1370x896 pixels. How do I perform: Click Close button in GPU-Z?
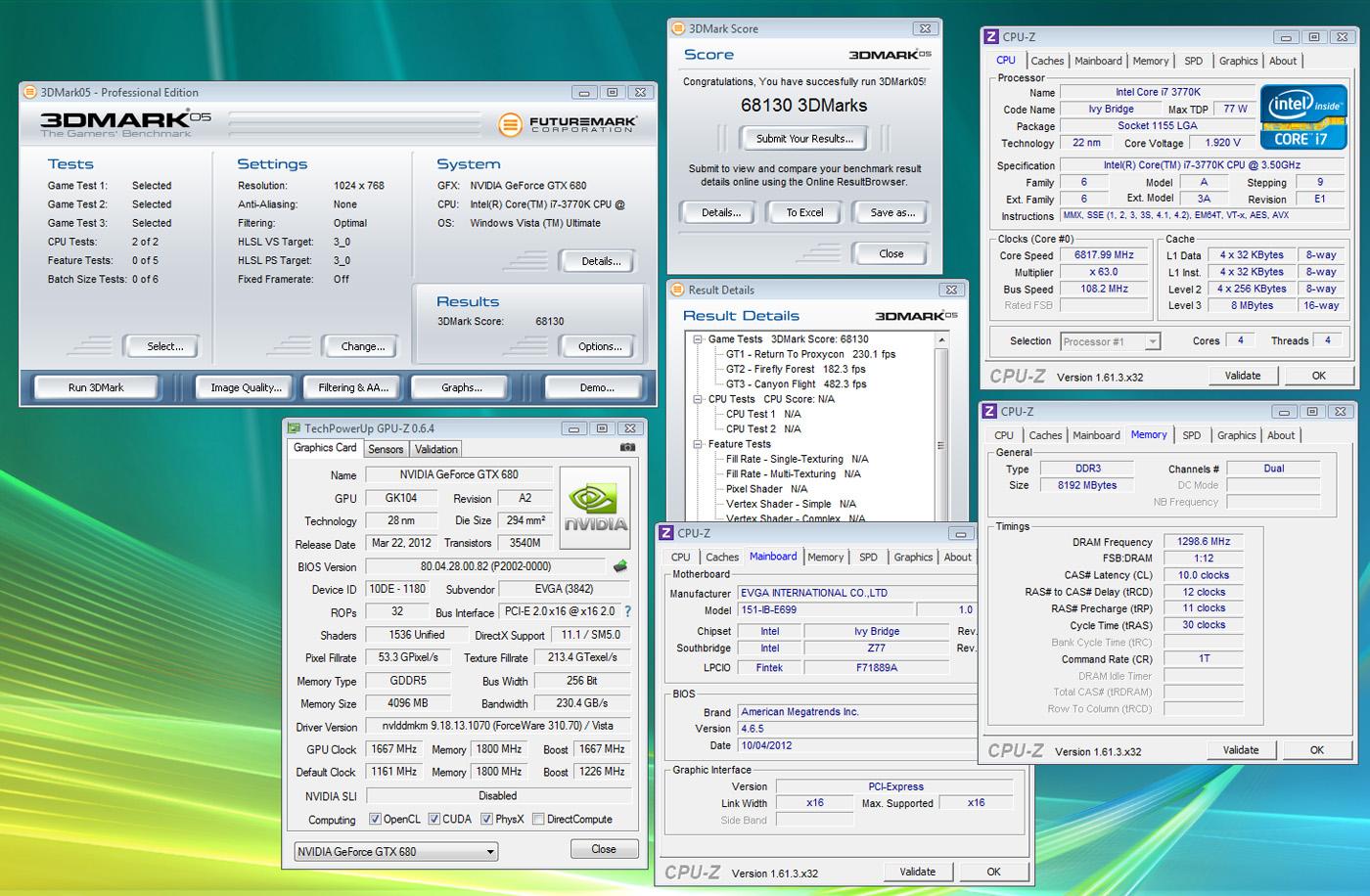pyautogui.click(x=604, y=849)
